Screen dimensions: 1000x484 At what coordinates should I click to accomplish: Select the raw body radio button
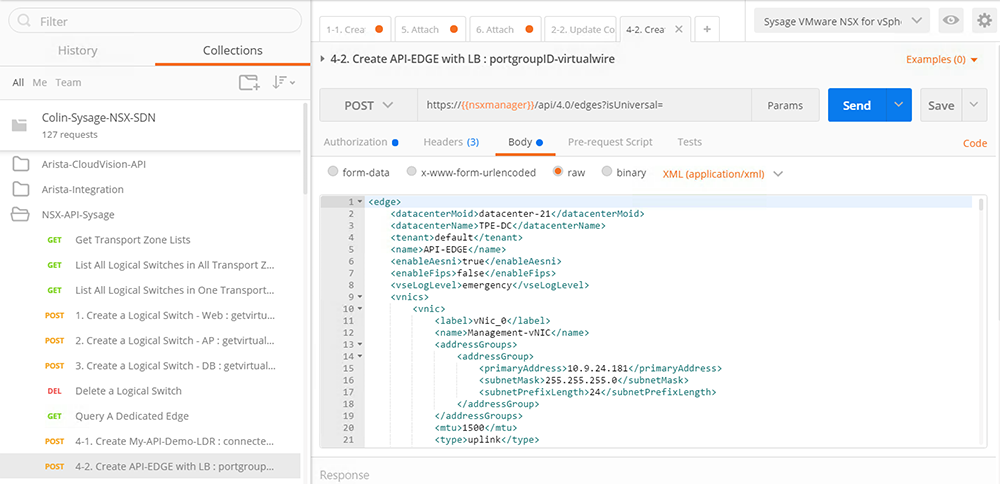[x=558, y=172]
